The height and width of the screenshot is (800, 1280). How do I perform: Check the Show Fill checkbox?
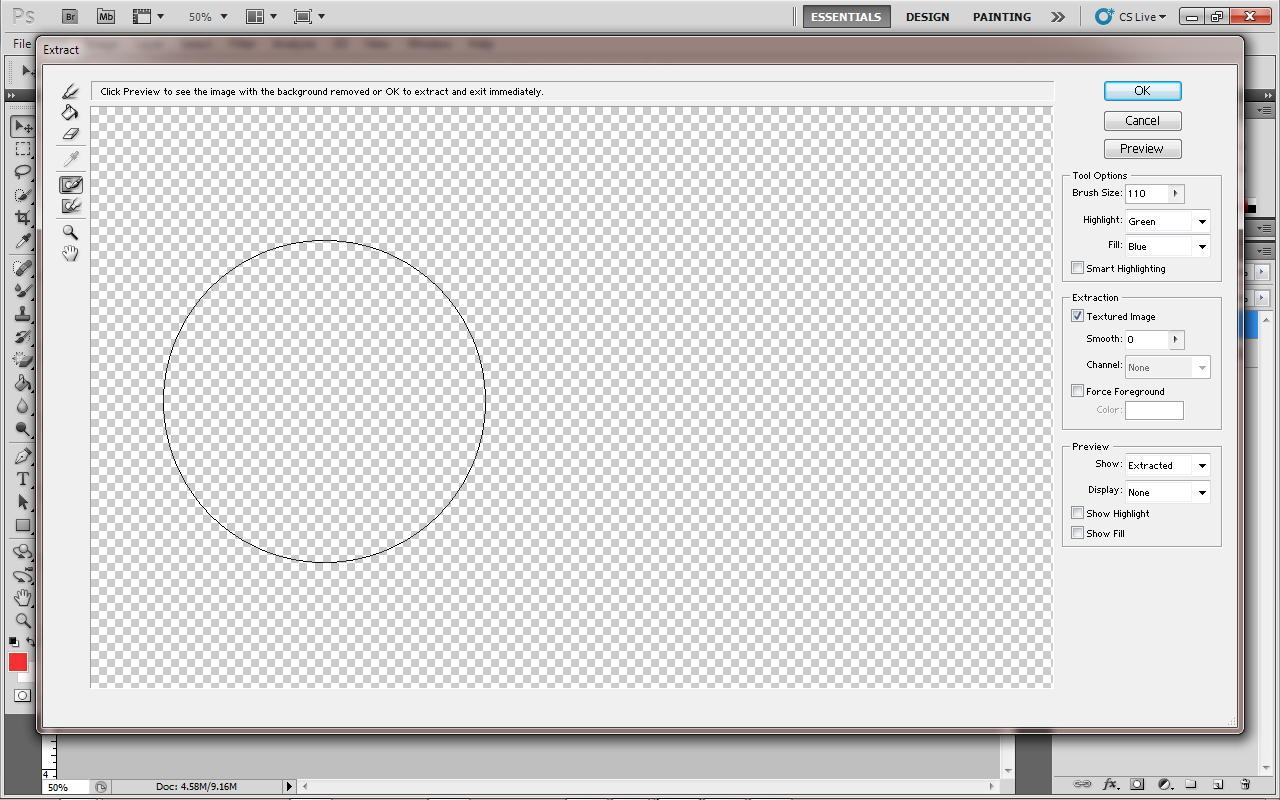pyautogui.click(x=1077, y=533)
